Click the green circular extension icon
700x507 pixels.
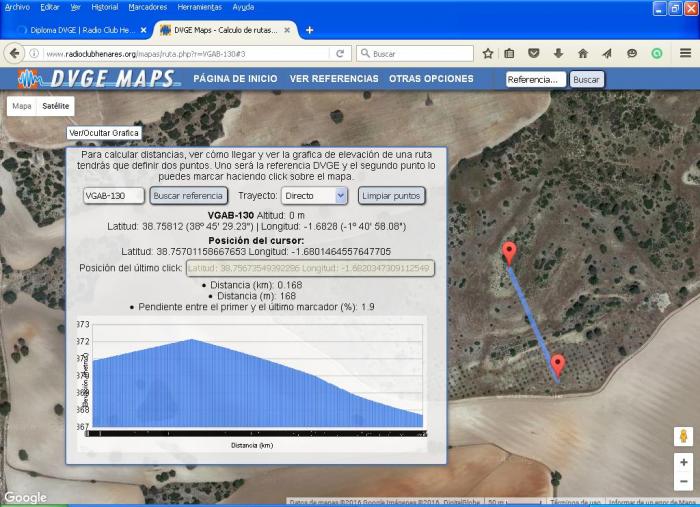(x=657, y=54)
